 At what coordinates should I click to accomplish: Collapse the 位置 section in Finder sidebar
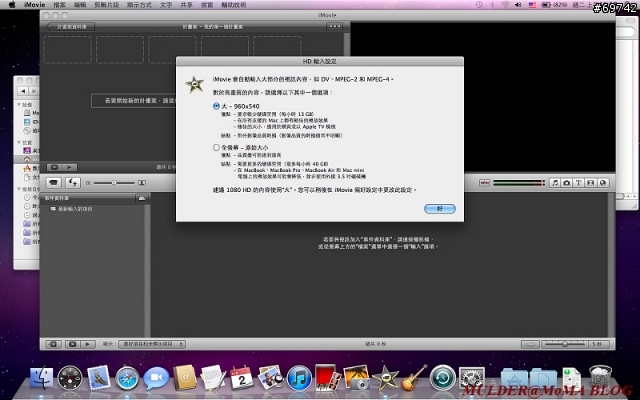(x=19, y=142)
